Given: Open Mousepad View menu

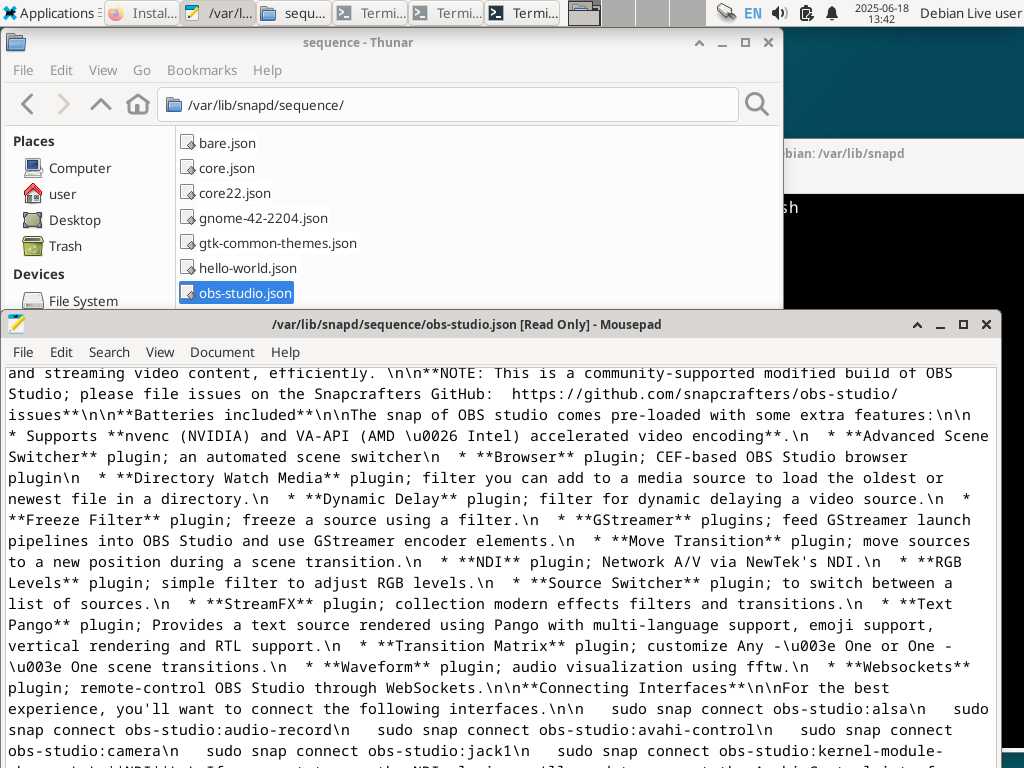Looking at the screenshot, I should (x=160, y=352).
